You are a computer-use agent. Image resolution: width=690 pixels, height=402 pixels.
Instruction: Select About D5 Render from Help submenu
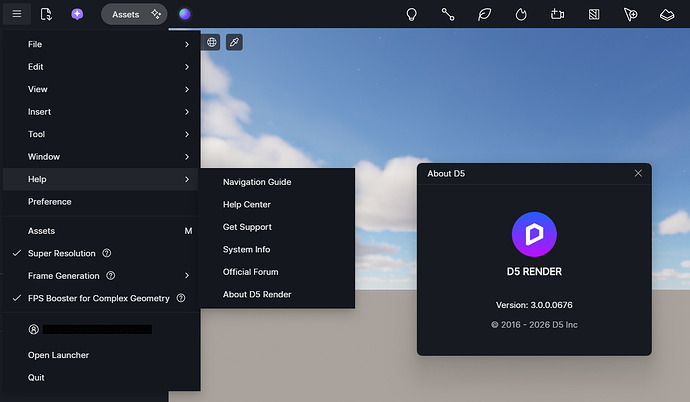[x=257, y=294]
